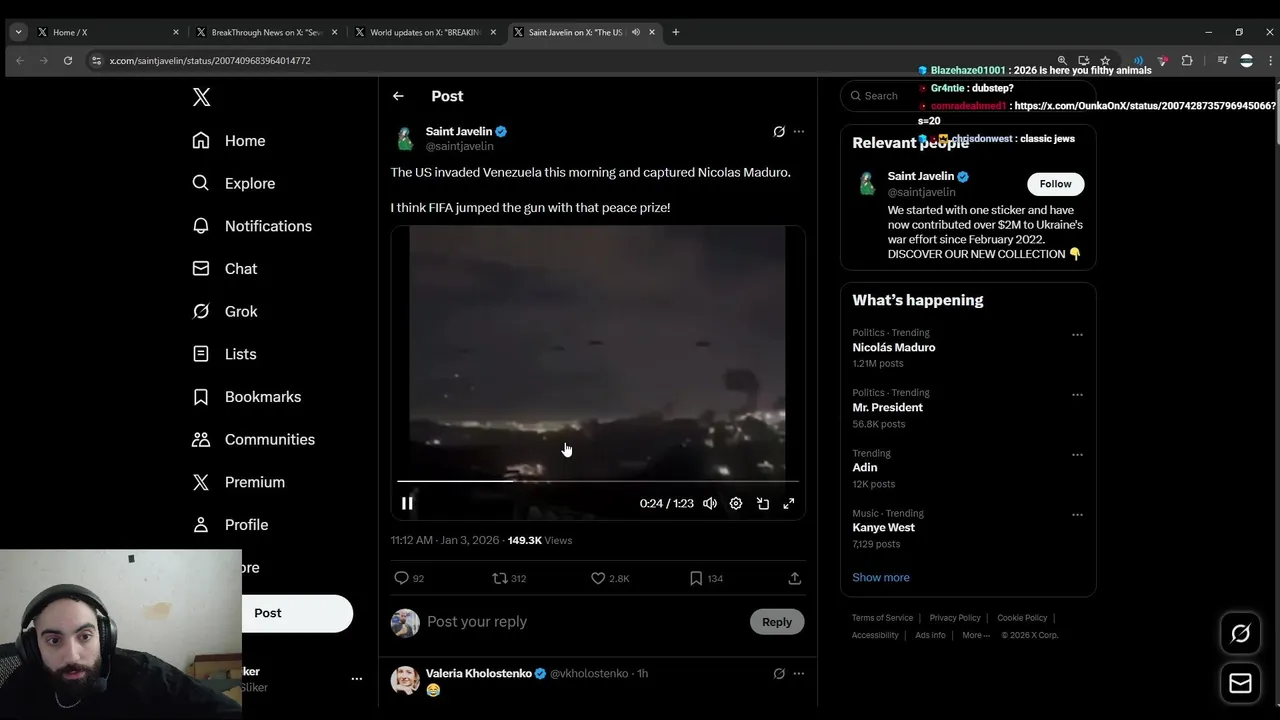The image size is (1280, 720).
Task: Open Home in the sidebar
Action: (229, 141)
